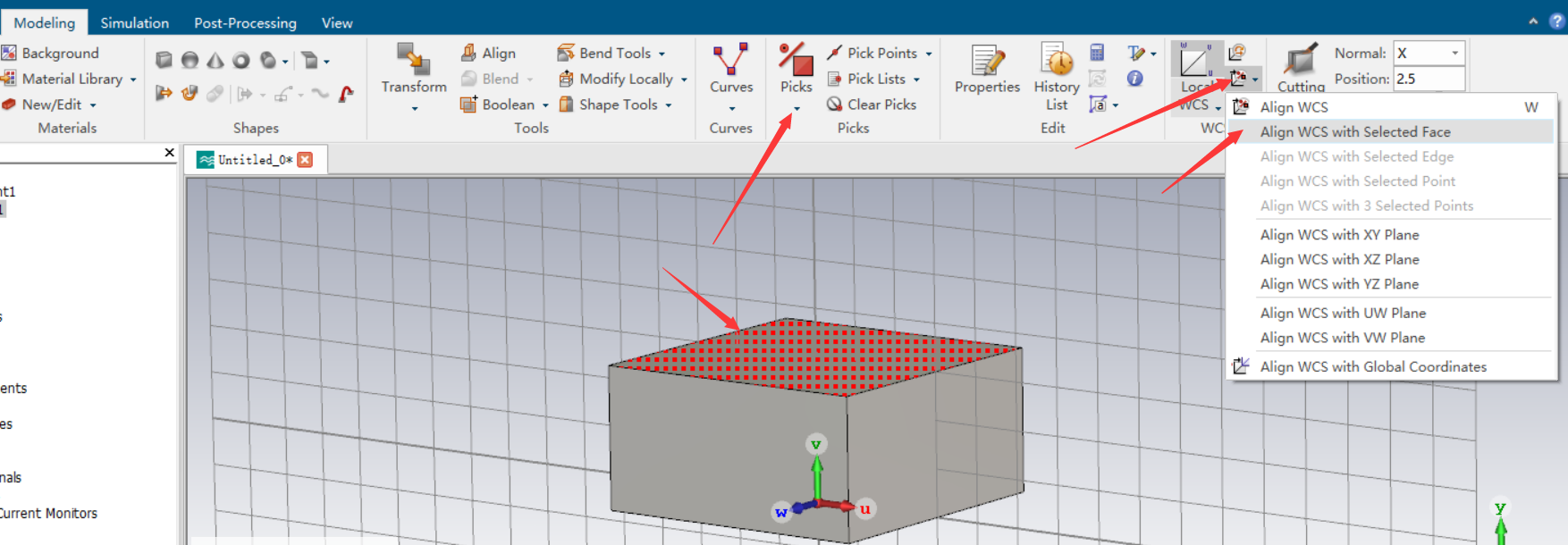Click the red selected top face of brick
This screenshot has width=1568, height=545.
pos(814,356)
